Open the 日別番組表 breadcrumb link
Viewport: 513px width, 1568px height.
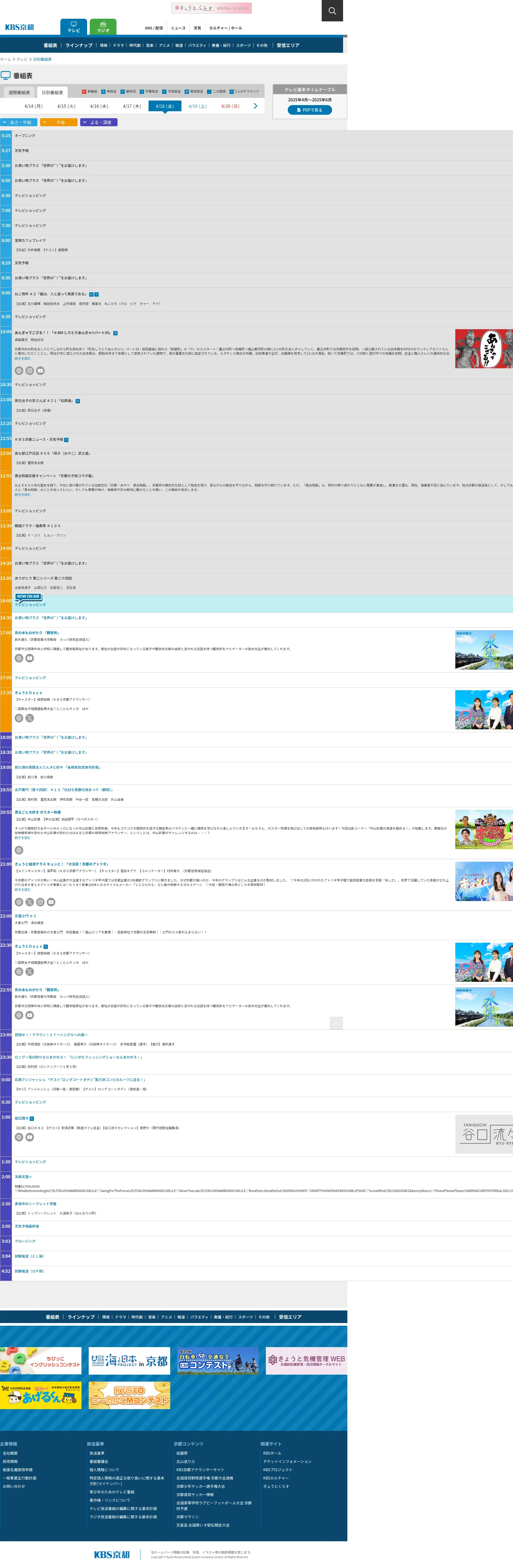coord(42,60)
